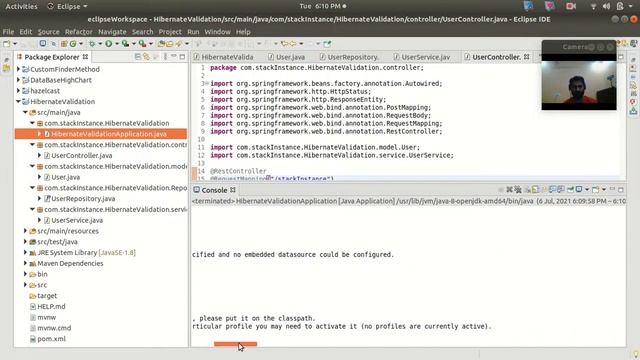
Task: Click the External Tools run icon
Action: [142, 44]
